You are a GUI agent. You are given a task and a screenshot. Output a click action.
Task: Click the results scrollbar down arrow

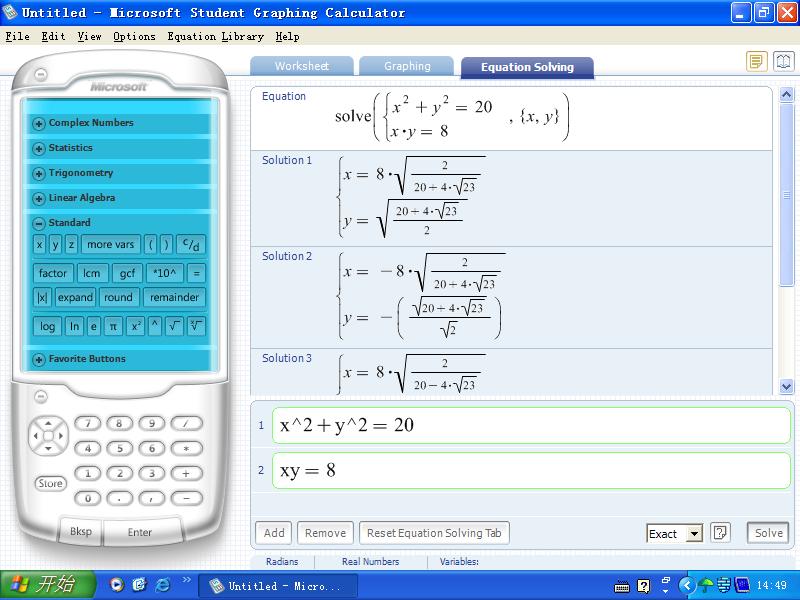786,387
